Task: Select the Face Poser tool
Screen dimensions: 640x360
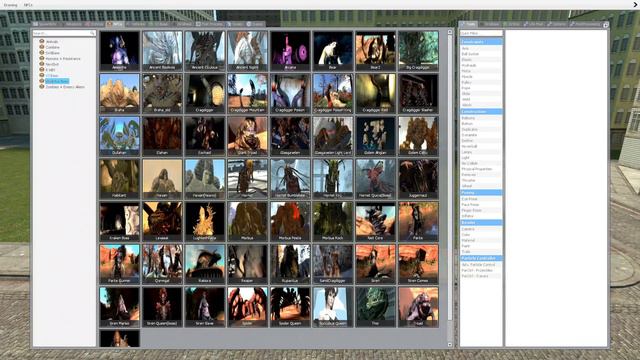Action: pyautogui.click(x=481, y=204)
